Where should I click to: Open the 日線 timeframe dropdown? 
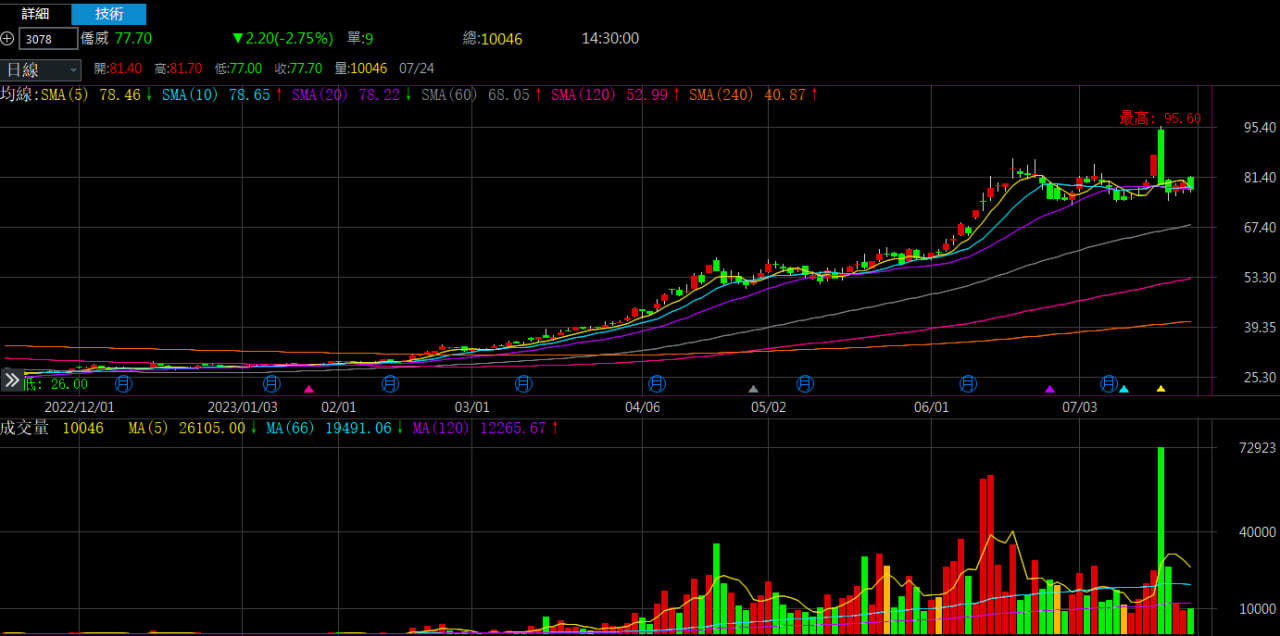click(41, 69)
